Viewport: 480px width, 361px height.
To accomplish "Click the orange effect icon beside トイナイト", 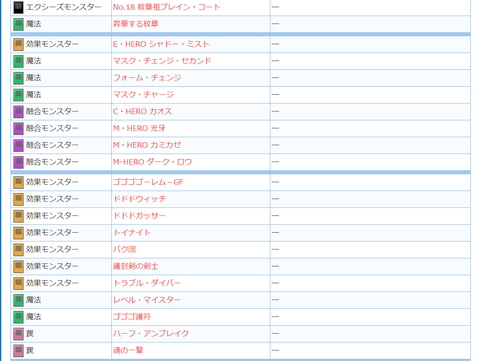I will pyautogui.click(x=18, y=233).
